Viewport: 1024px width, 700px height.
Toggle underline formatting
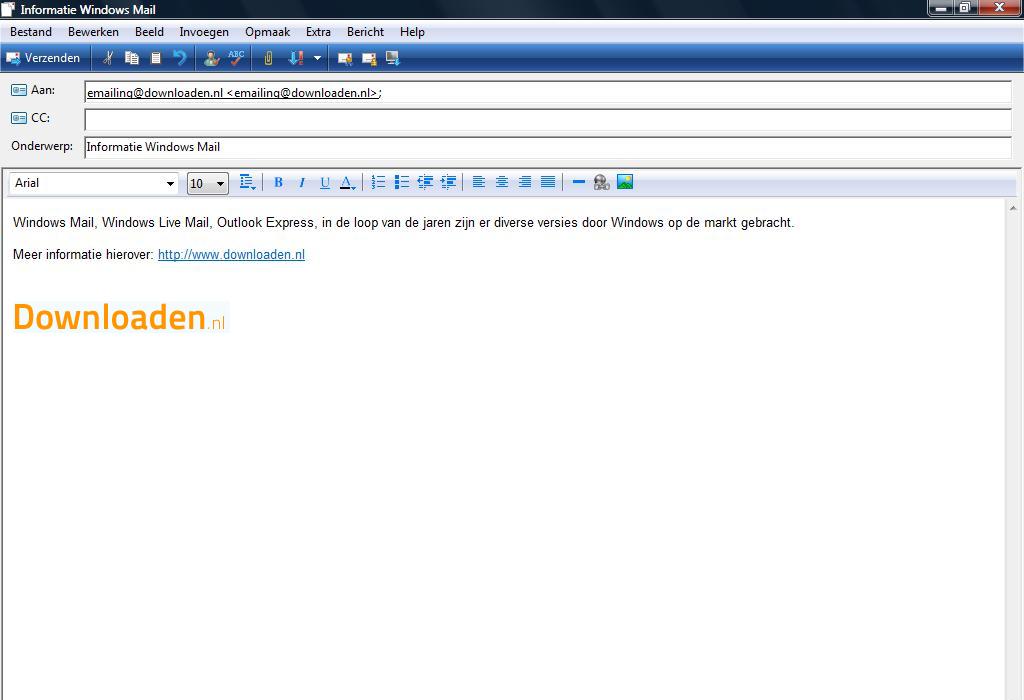click(325, 182)
